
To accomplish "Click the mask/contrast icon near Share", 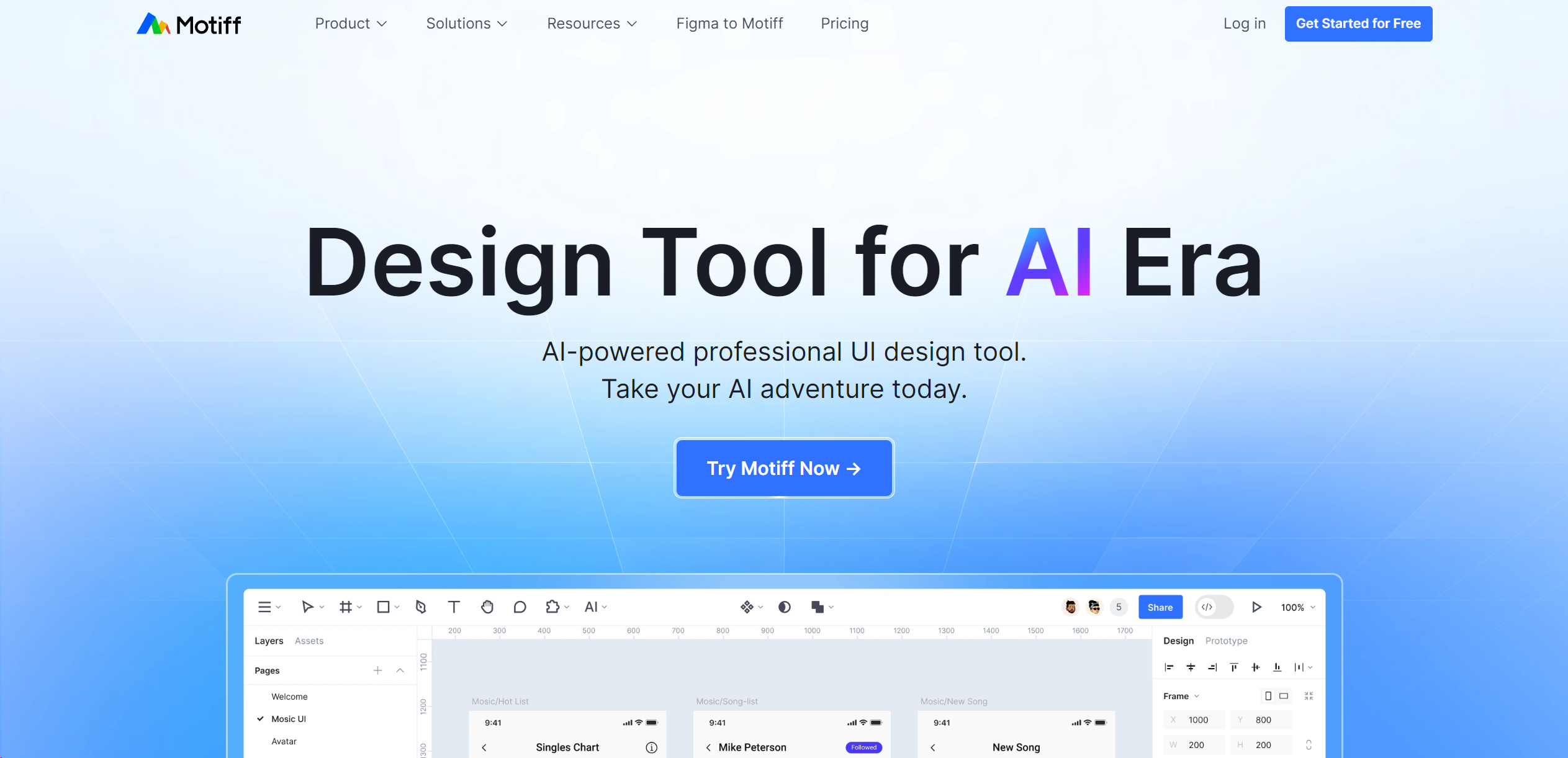I will (x=784, y=607).
